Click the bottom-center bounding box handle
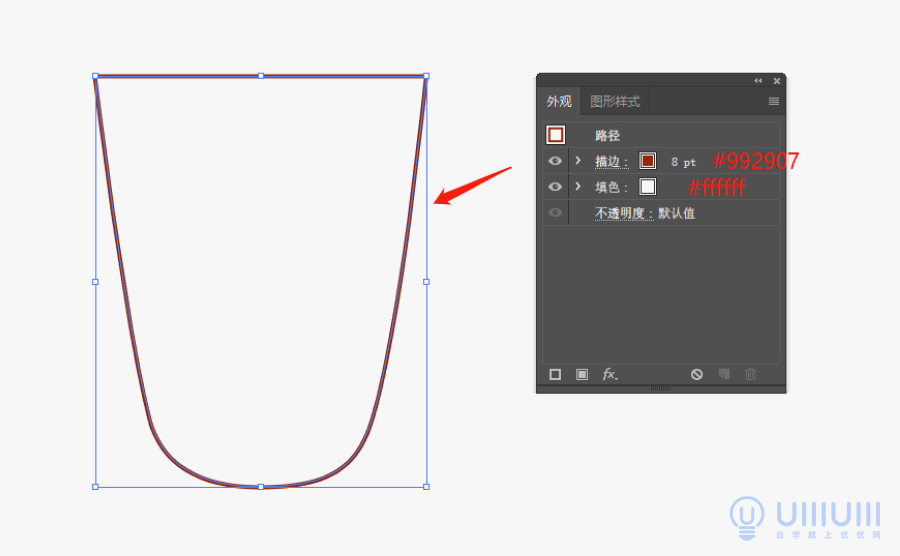This screenshot has width=900, height=556. click(x=261, y=487)
